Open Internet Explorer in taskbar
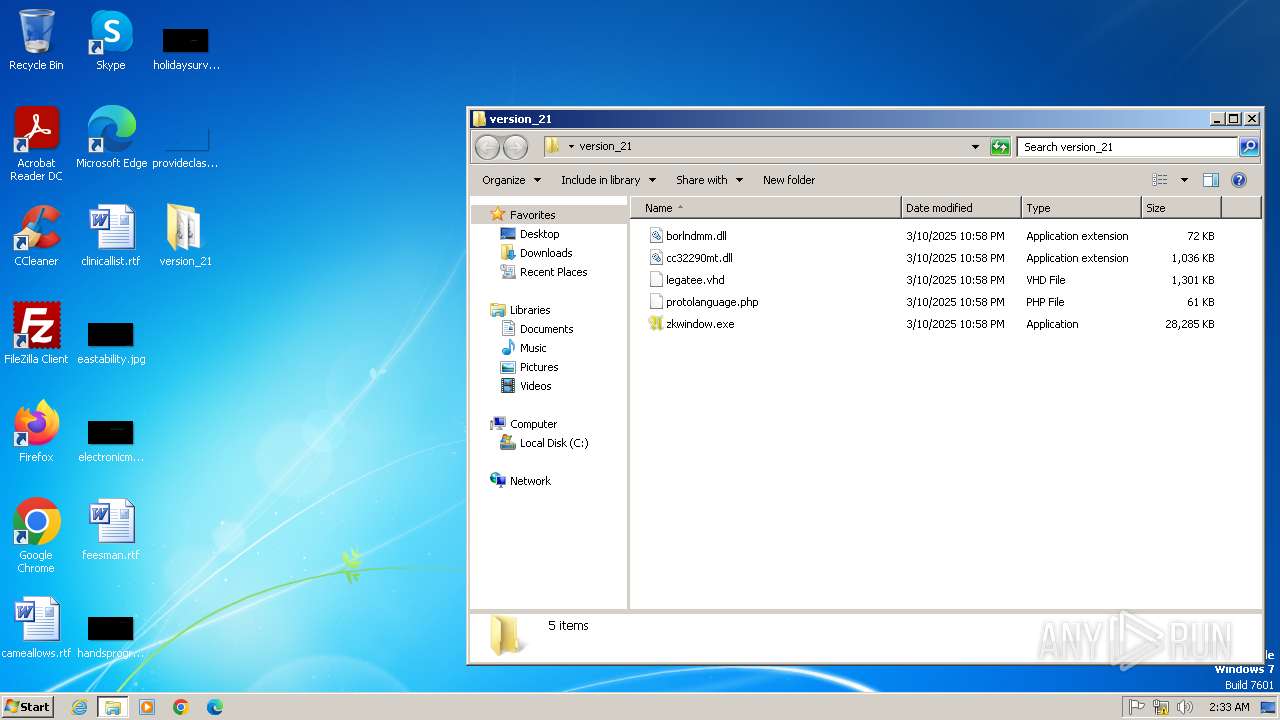The height and width of the screenshot is (720, 1280). [x=80, y=707]
